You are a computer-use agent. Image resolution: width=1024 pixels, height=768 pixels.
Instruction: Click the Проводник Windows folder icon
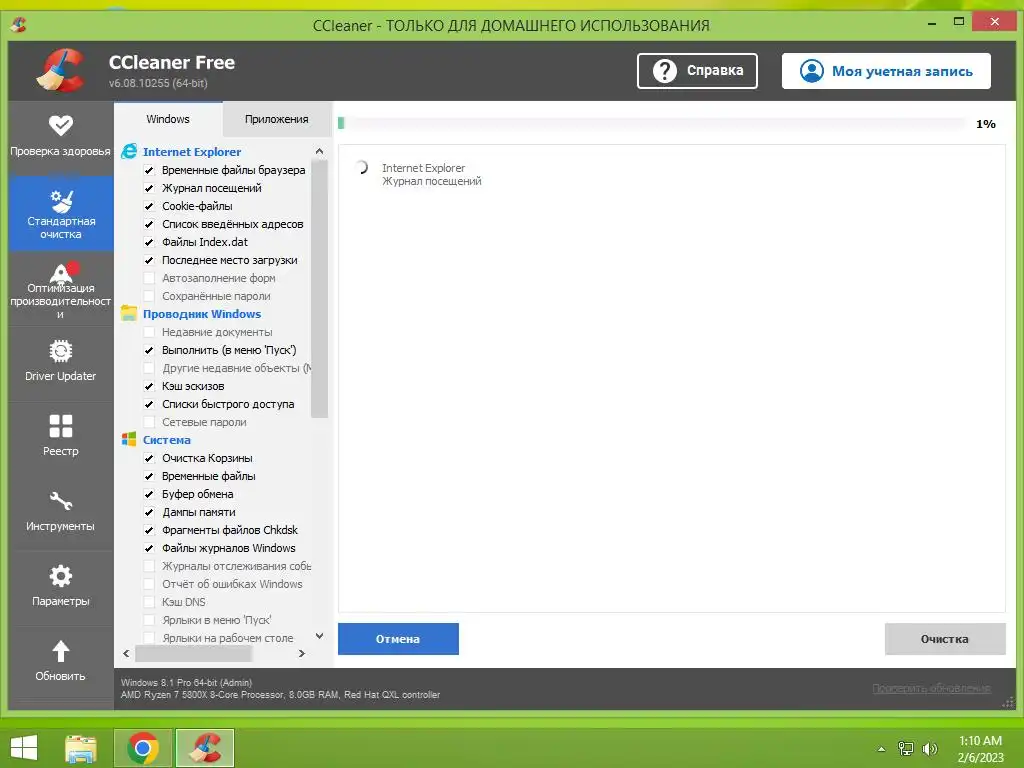click(129, 313)
